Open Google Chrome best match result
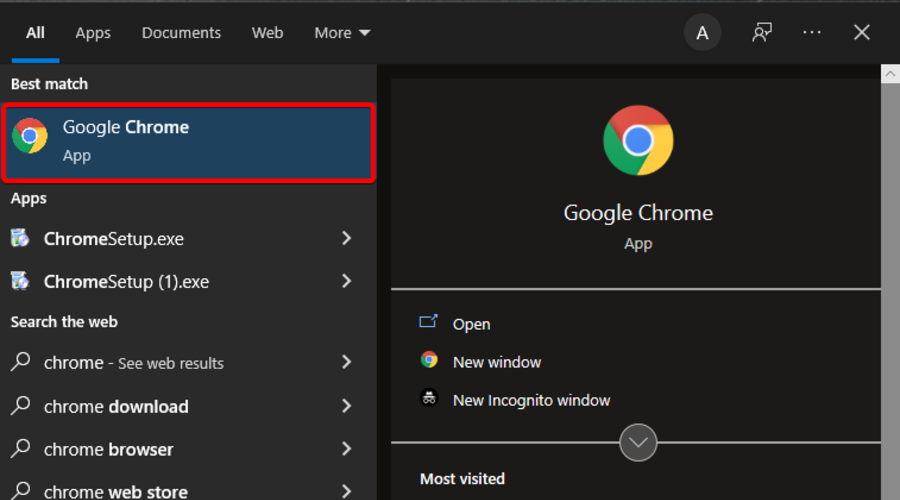Image resolution: width=900 pixels, height=500 pixels. click(189, 141)
